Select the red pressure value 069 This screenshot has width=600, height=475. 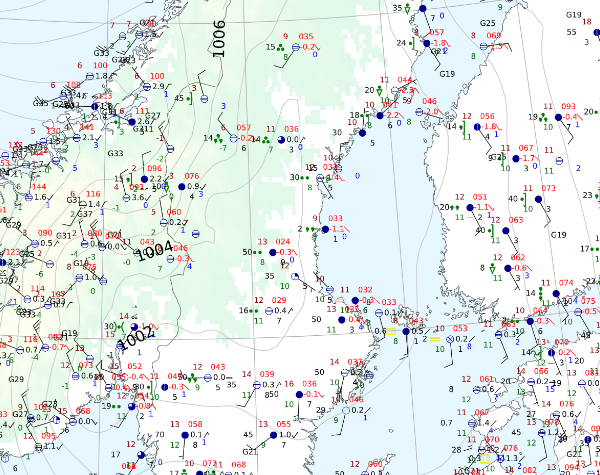(494, 36)
